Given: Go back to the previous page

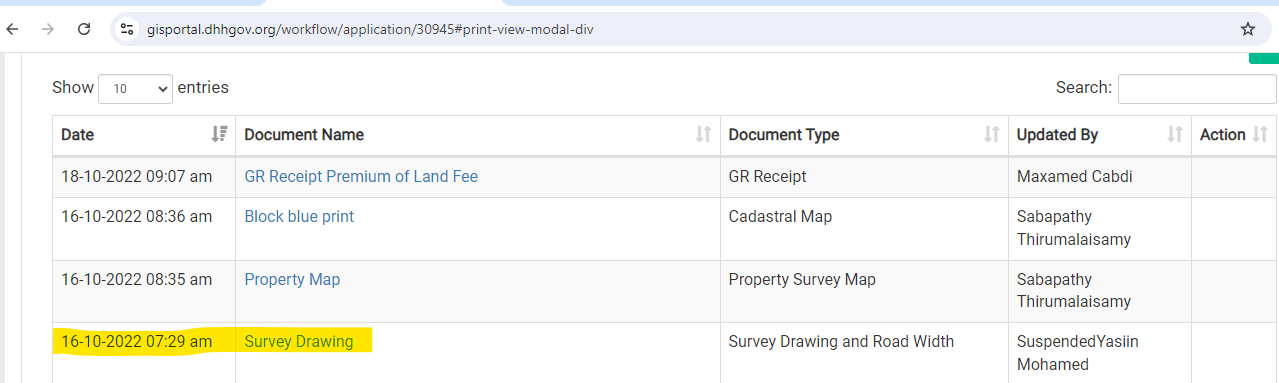Looking at the screenshot, I should pos(13,29).
